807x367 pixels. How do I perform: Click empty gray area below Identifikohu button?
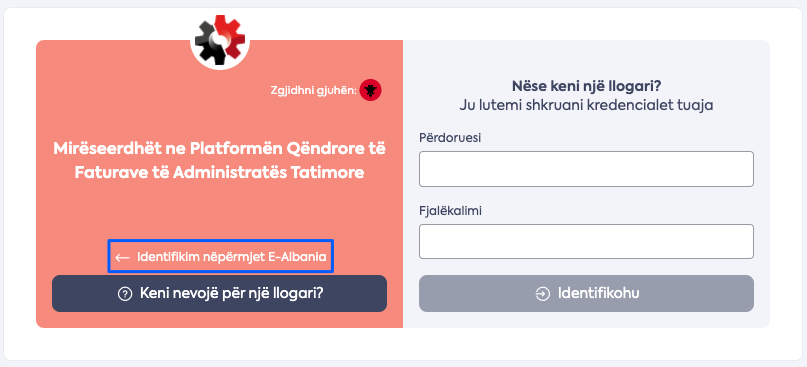tap(586, 319)
